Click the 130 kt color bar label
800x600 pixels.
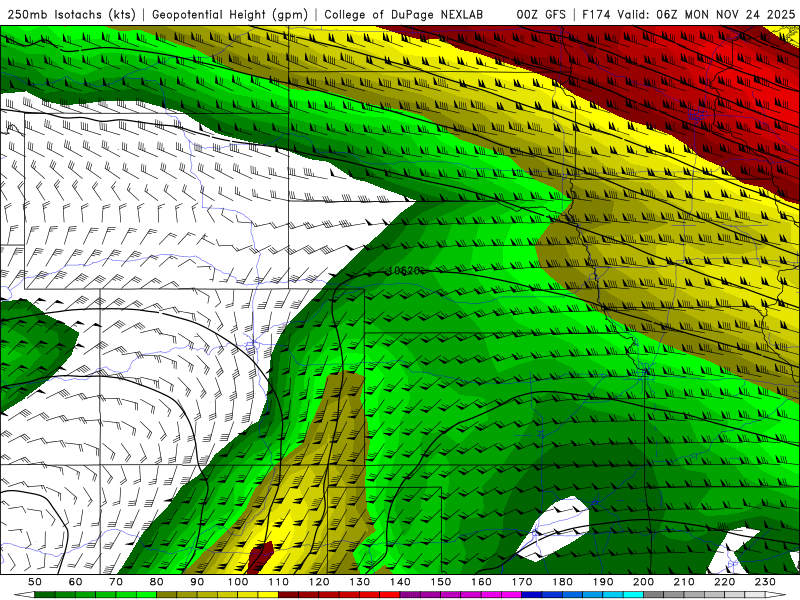point(359,582)
